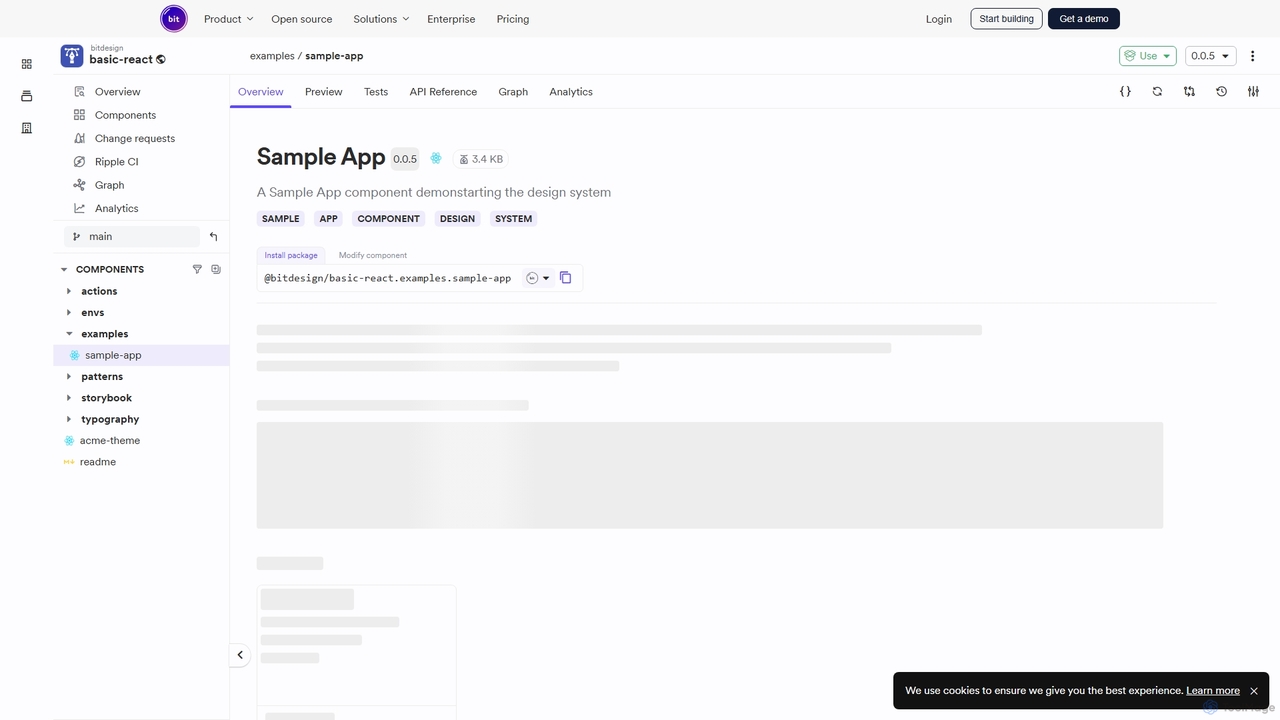Switch to the API Reference tab
Screen dimensions: 1280x720
coord(443,92)
